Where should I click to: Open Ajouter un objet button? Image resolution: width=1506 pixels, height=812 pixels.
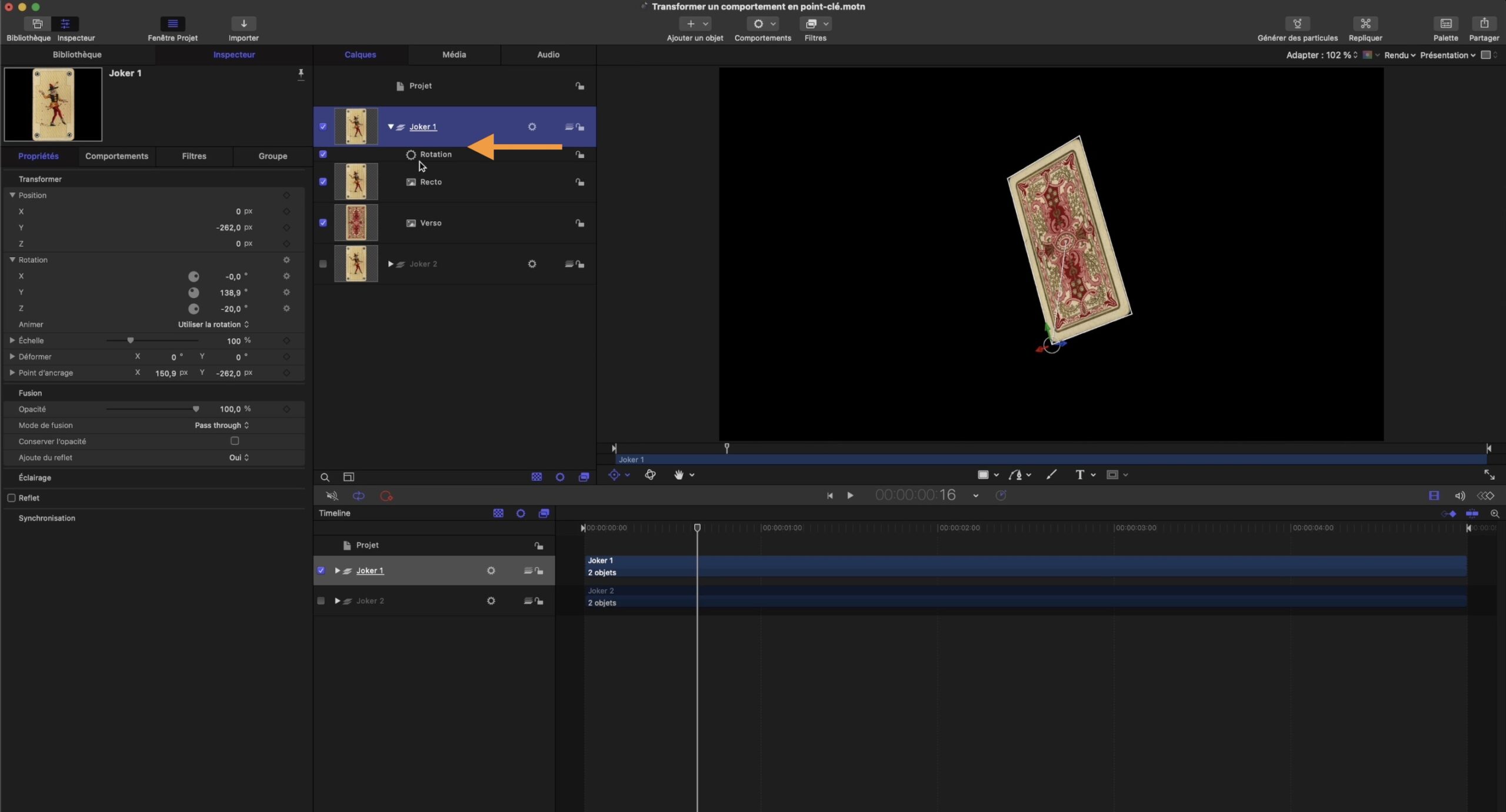point(695,24)
